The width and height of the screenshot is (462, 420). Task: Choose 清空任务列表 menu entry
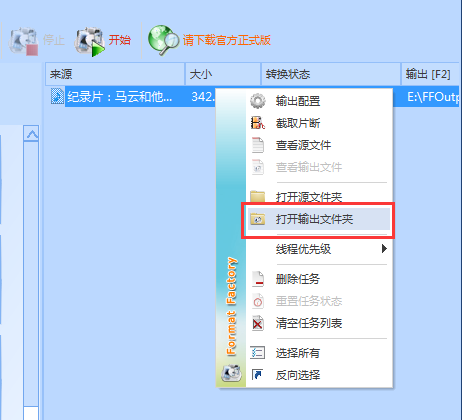[x=319, y=323]
